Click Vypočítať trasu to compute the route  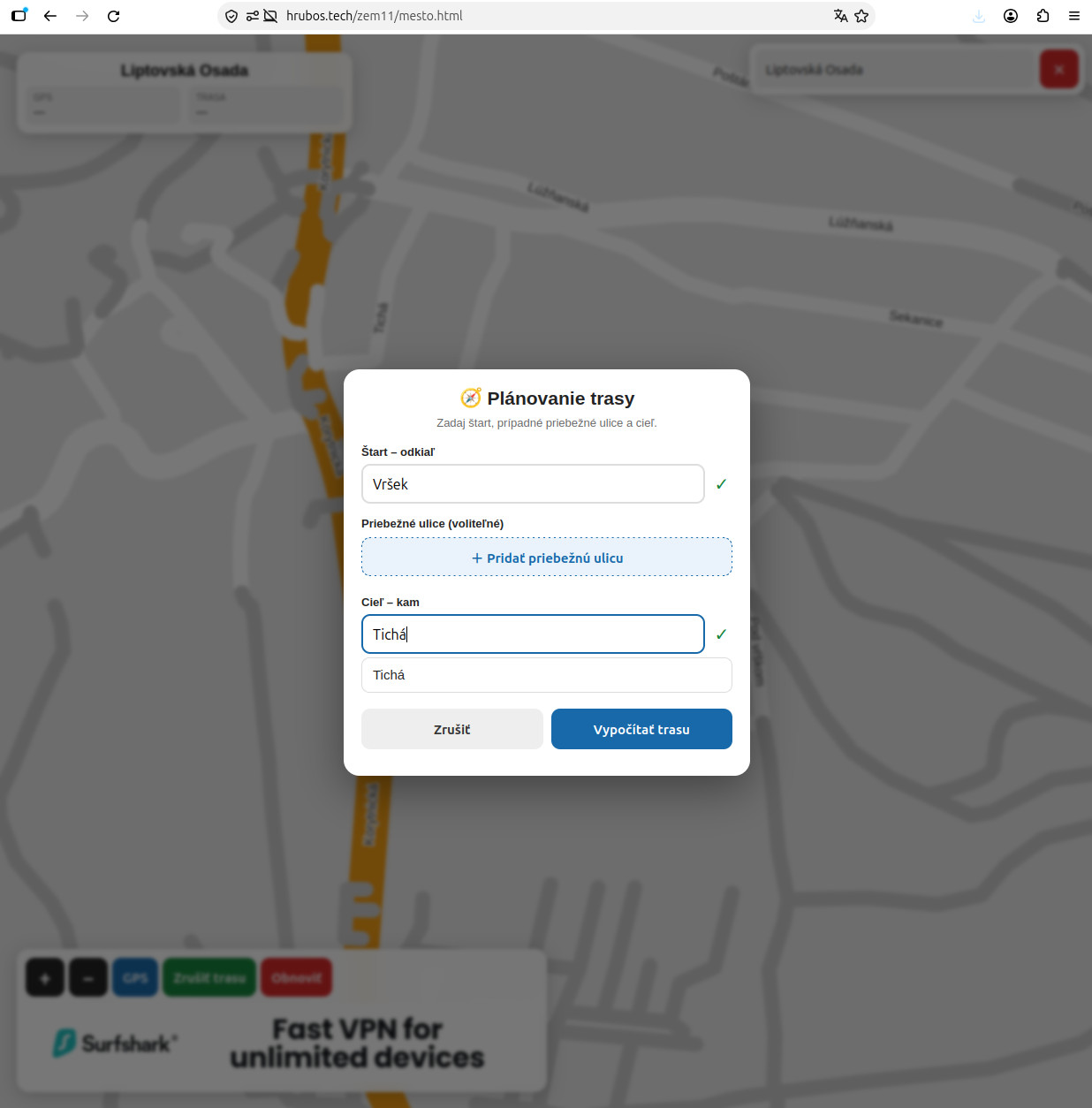641,729
